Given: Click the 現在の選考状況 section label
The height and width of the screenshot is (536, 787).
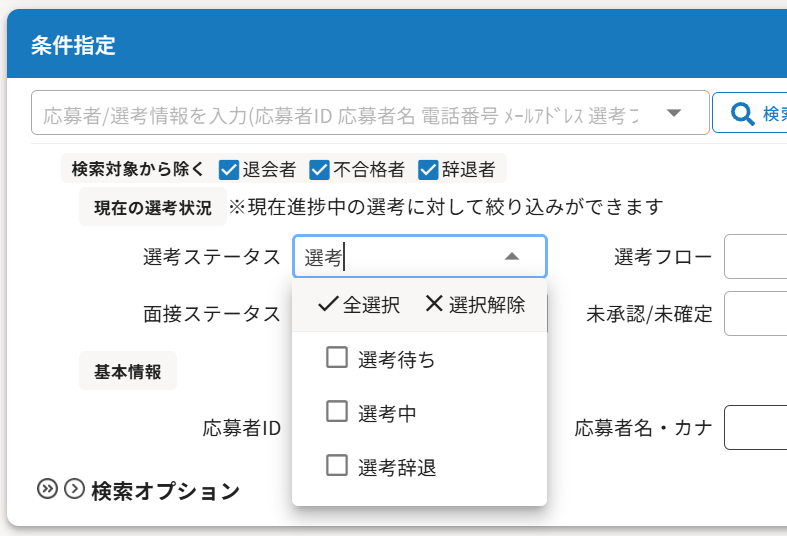Looking at the screenshot, I should [153, 208].
